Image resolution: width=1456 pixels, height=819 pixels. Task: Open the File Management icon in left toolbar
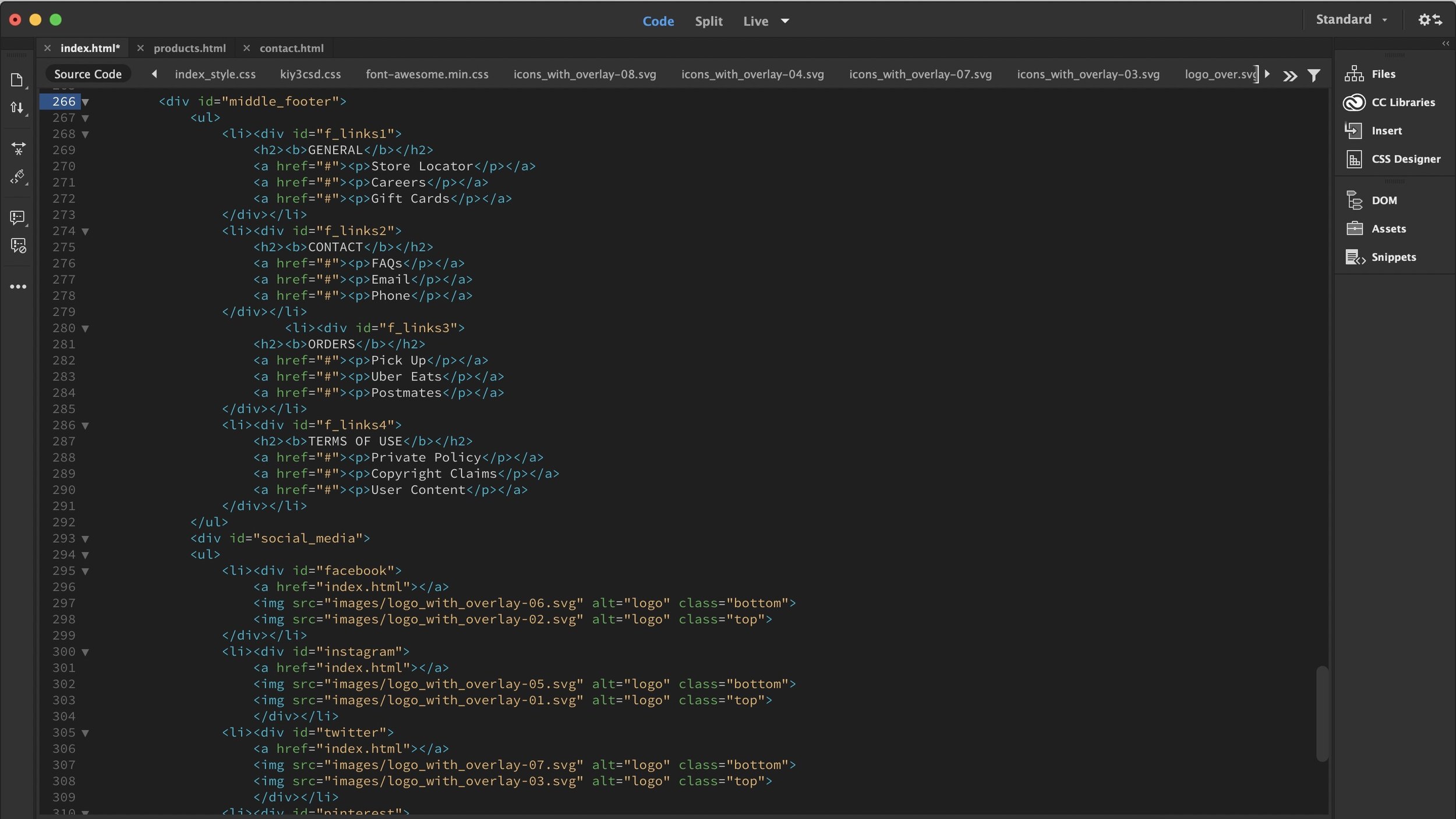coord(17,108)
